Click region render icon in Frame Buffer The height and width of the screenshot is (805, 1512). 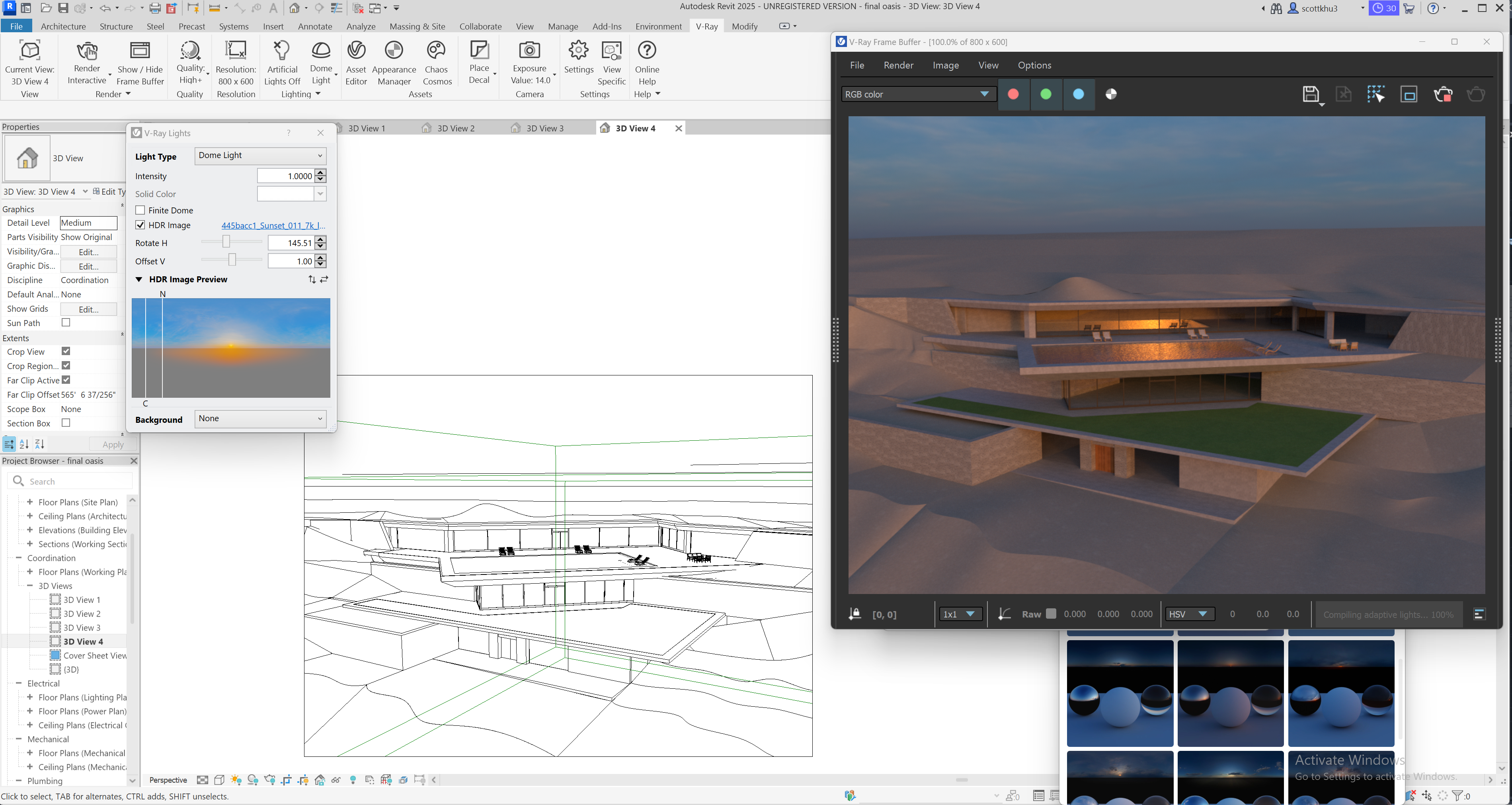[x=1409, y=94]
